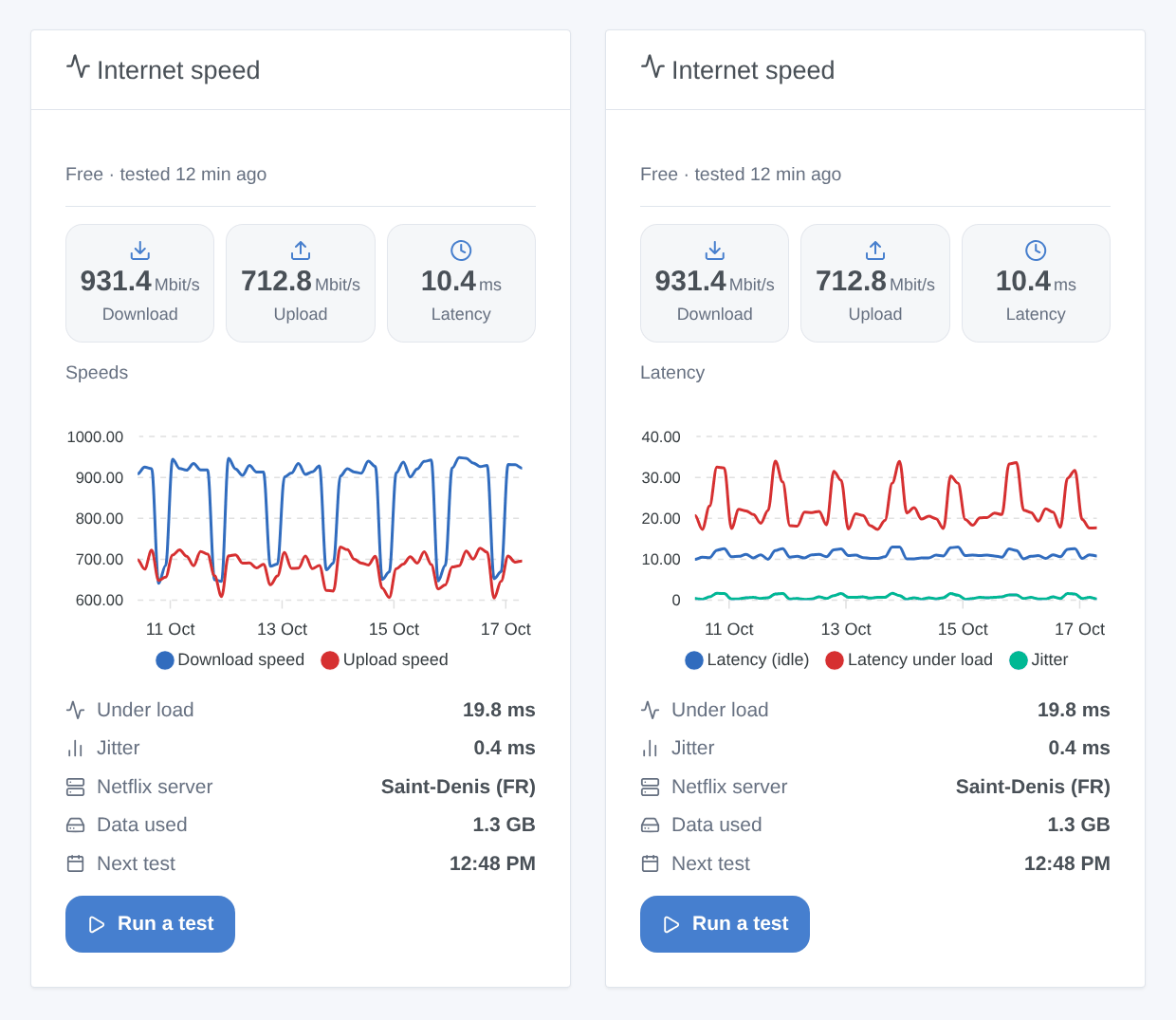Click the latency clock icon in left card
The height and width of the screenshot is (1020, 1176).
(461, 250)
